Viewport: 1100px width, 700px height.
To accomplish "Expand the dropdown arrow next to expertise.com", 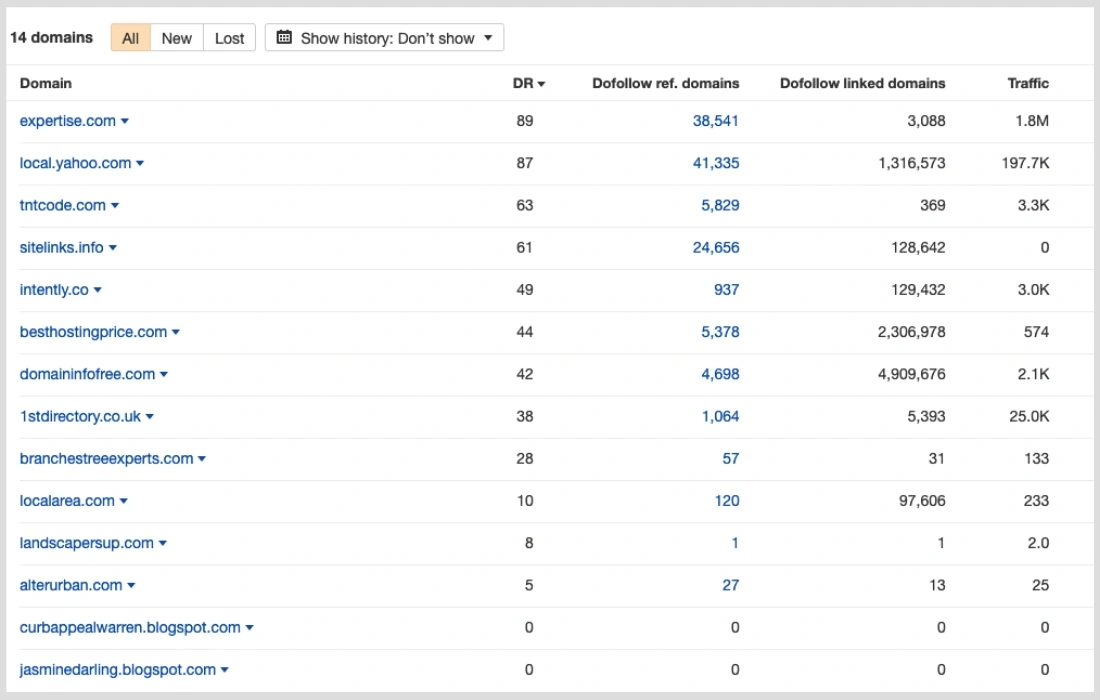I will (125, 121).
